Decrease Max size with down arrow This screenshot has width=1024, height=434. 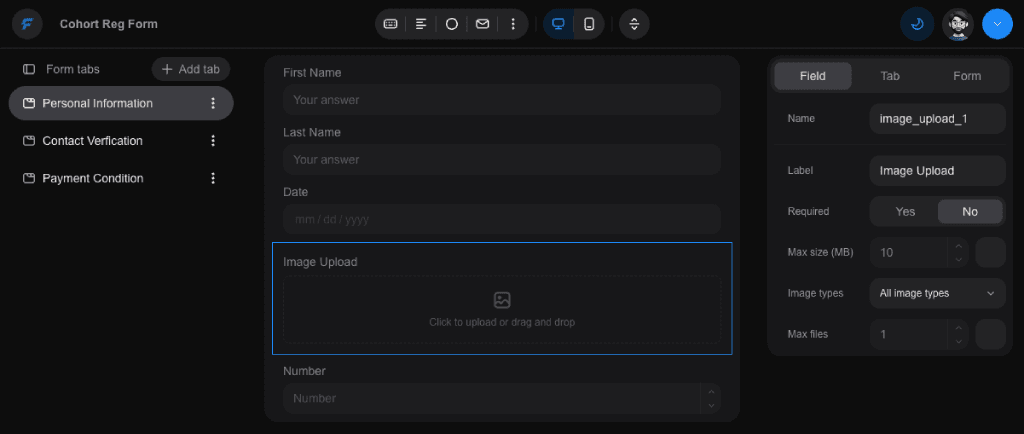point(958,260)
